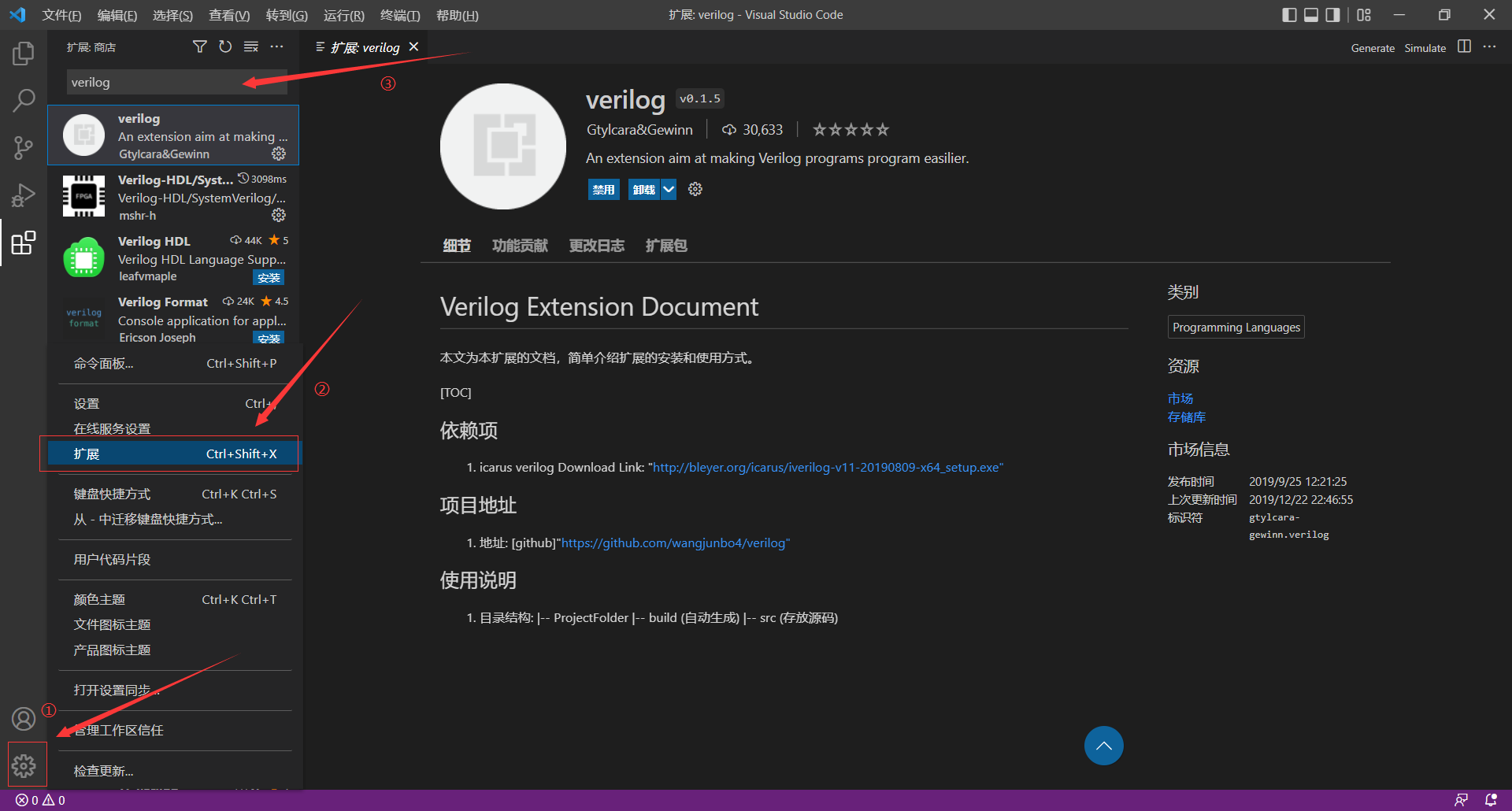Image resolution: width=1512 pixels, height=811 pixels.
Task: Open the GitHub project link for verilog
Action: (x=674, y=543)
